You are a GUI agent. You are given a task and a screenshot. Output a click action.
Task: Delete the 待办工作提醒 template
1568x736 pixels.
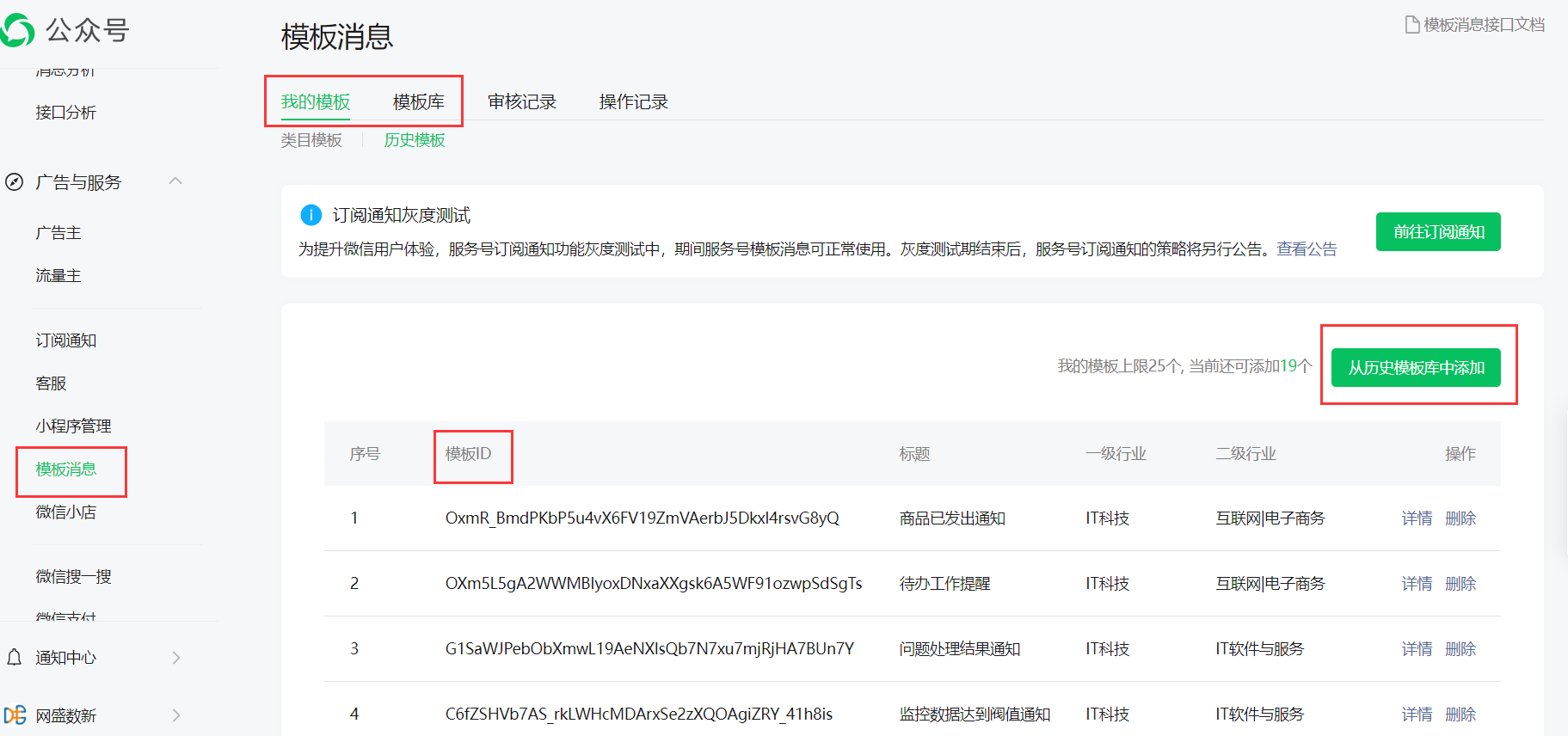(1460, 584)
